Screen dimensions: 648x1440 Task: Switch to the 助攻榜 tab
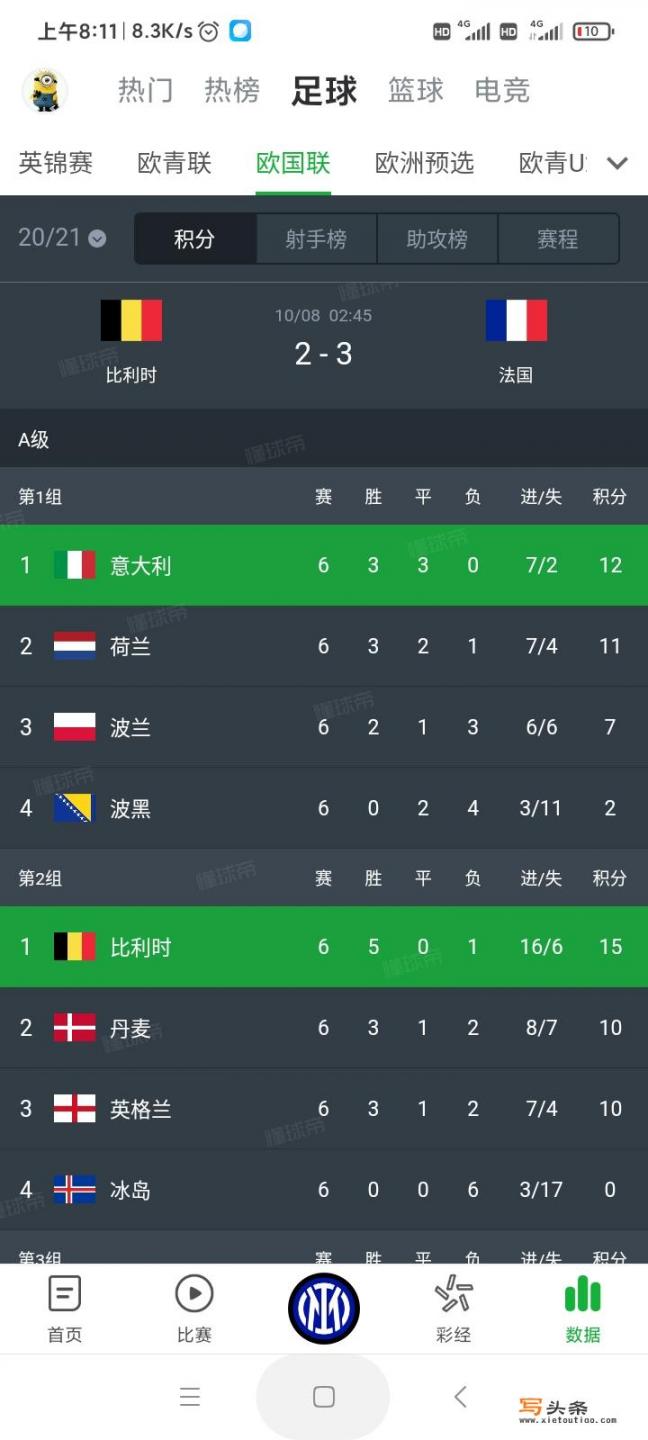point(437,239)
